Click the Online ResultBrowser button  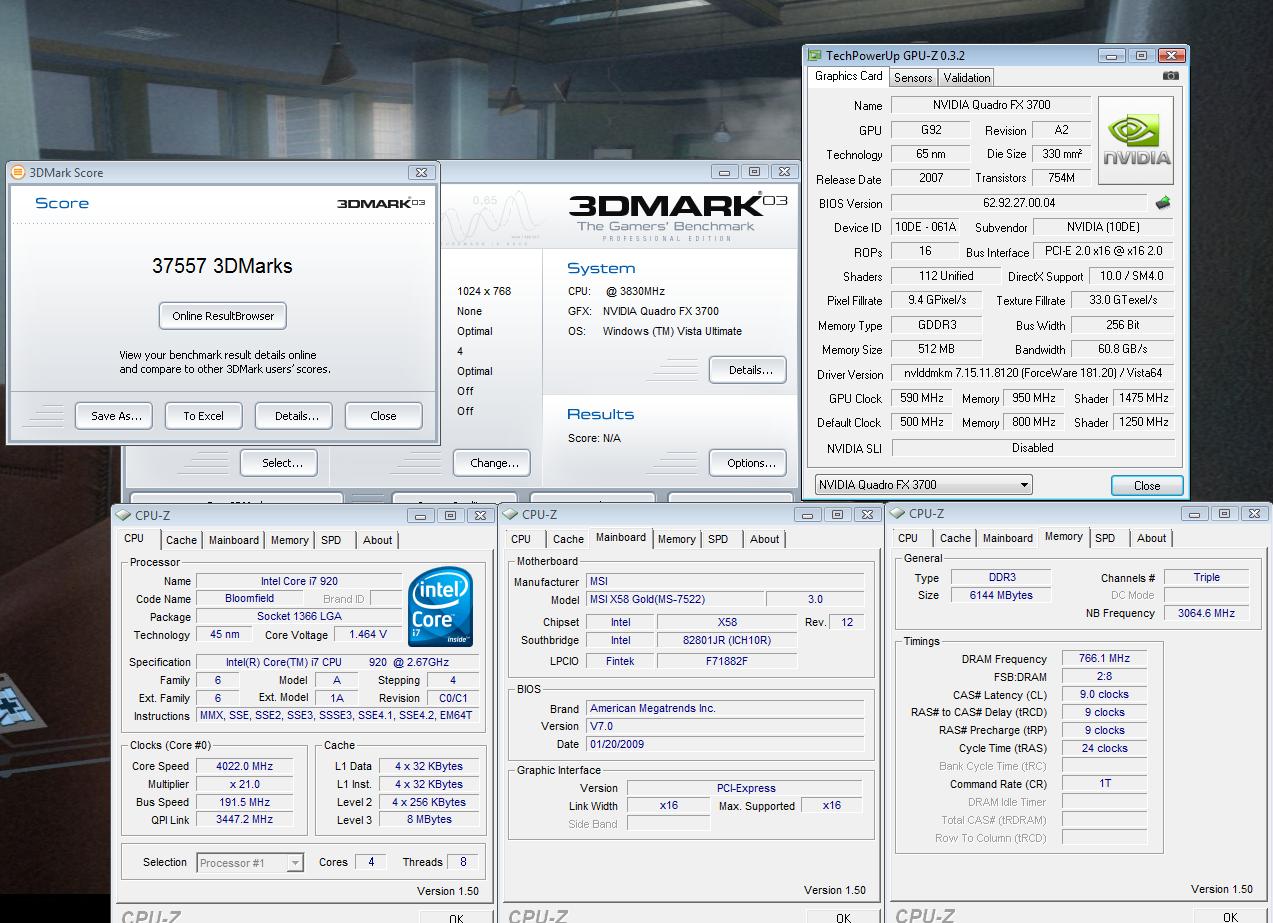coord(223,316)
